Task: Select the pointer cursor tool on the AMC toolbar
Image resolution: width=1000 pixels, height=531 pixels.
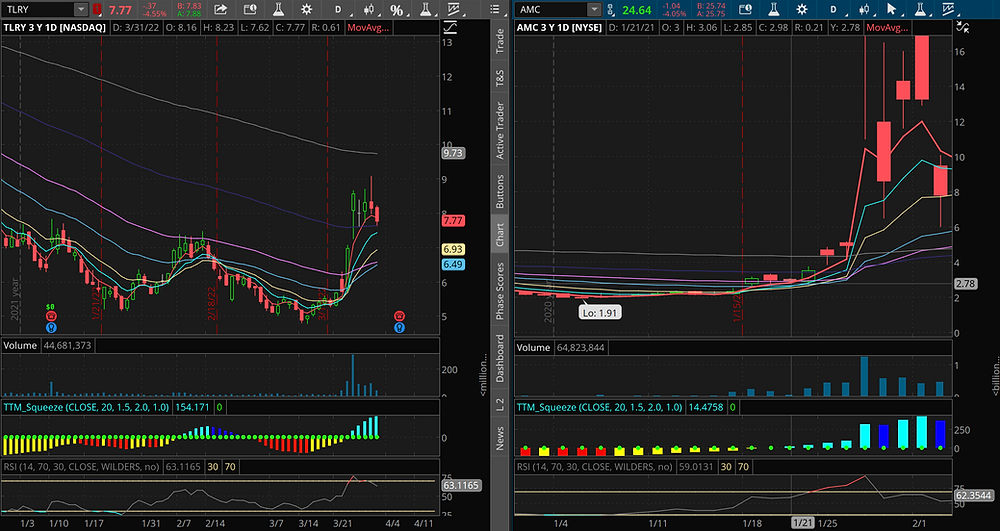Action: (x=892, y=10)
